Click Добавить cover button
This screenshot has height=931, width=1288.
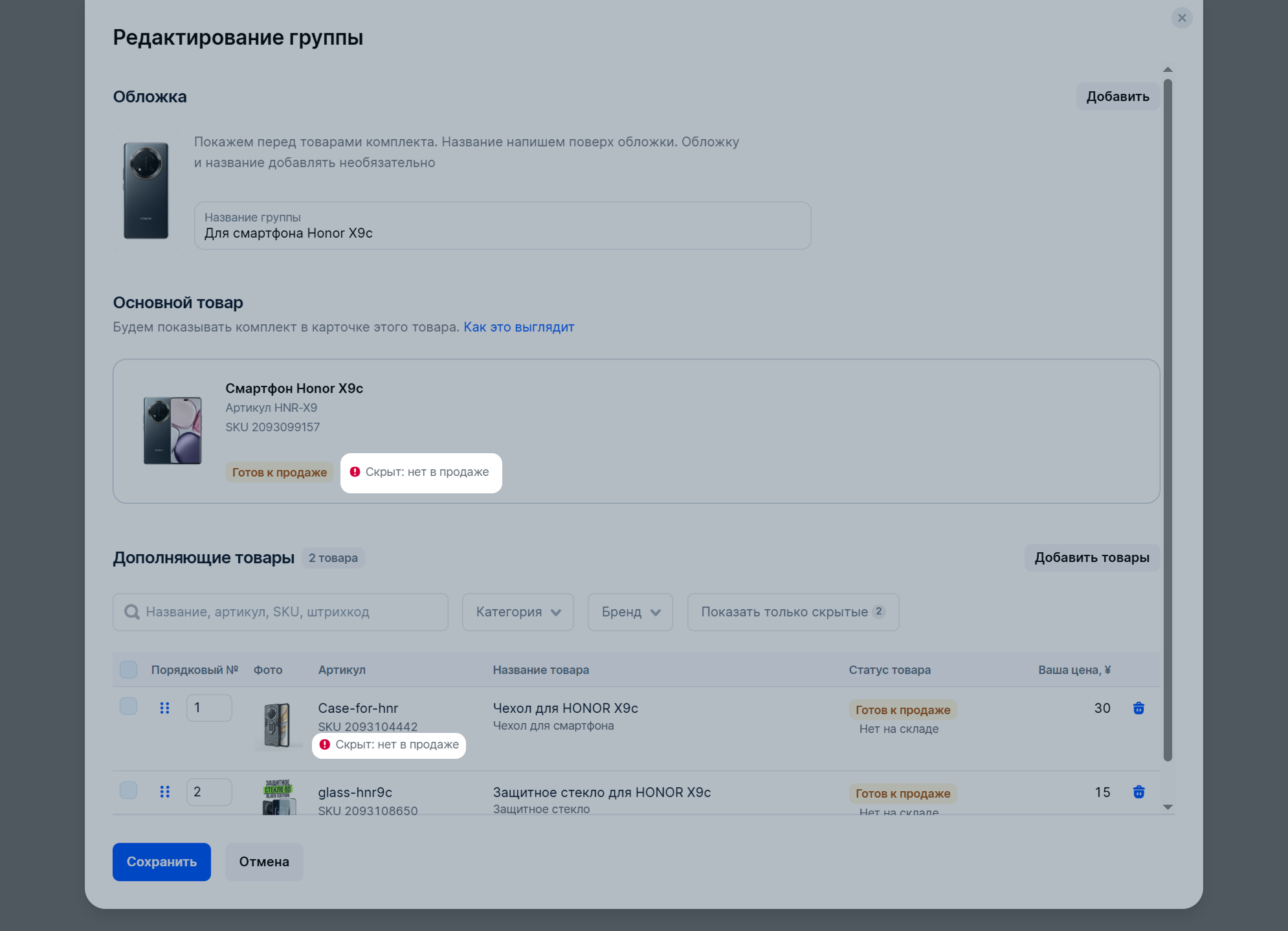click(1118, 96)
